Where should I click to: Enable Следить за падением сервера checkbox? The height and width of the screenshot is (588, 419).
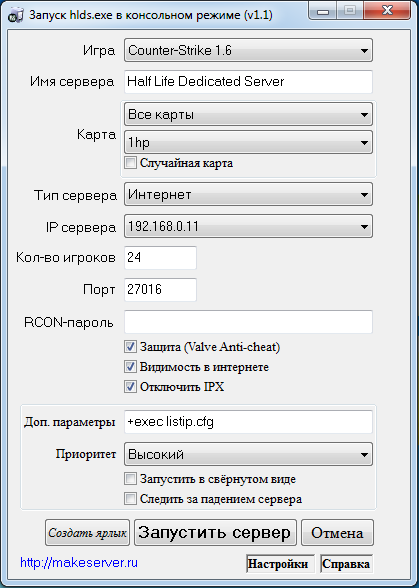point(130,499)
